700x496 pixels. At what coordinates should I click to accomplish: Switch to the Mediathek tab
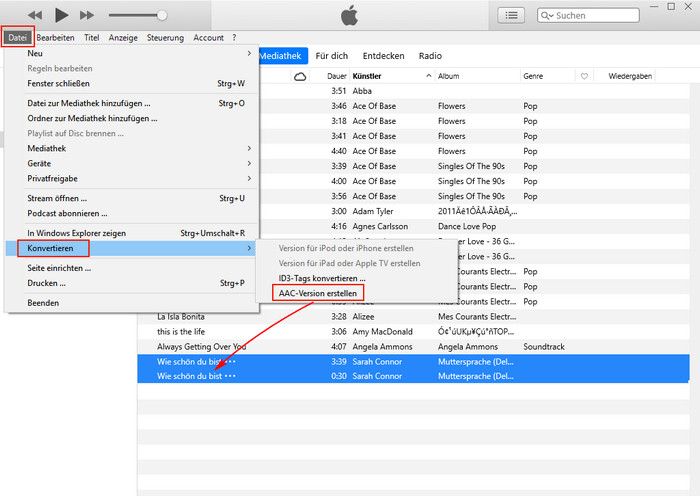pos(283,56)
